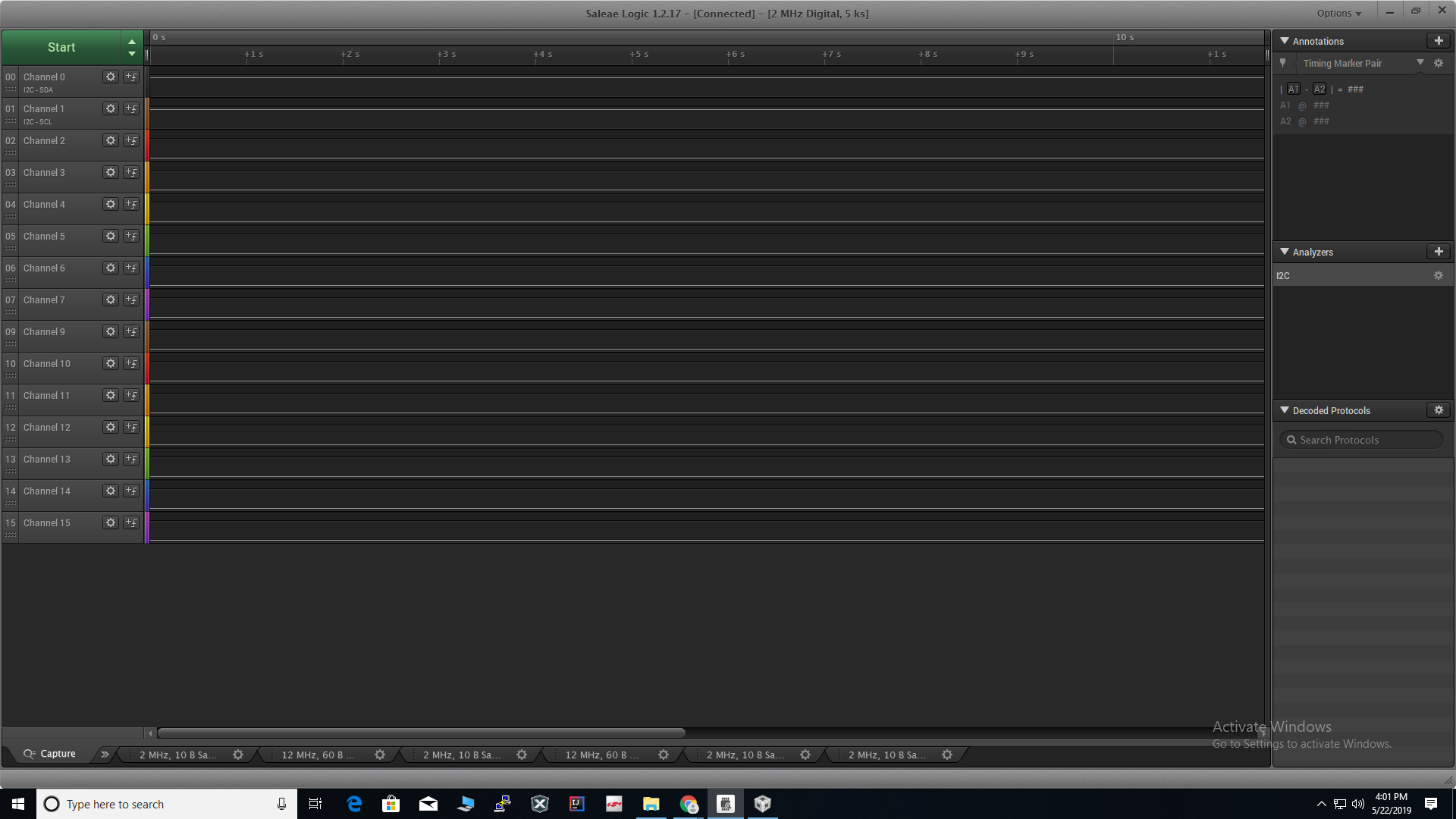The height and width of the screenshot is (819, 1456).
Task: Open I2C analyzer settings gear
Action: pos(1439,276)
